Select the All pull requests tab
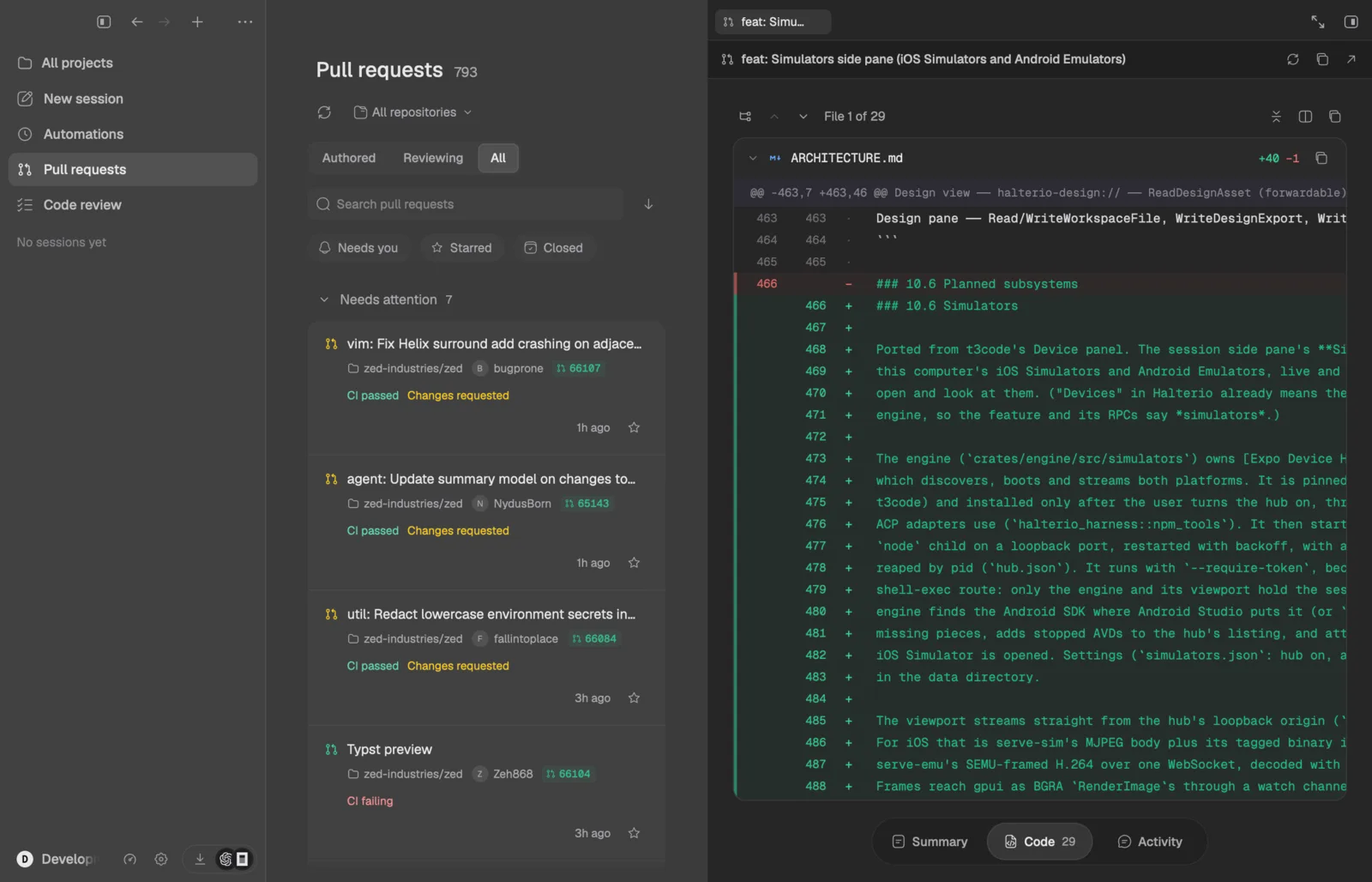This screenshot has height=882, width=1372. 498,158
